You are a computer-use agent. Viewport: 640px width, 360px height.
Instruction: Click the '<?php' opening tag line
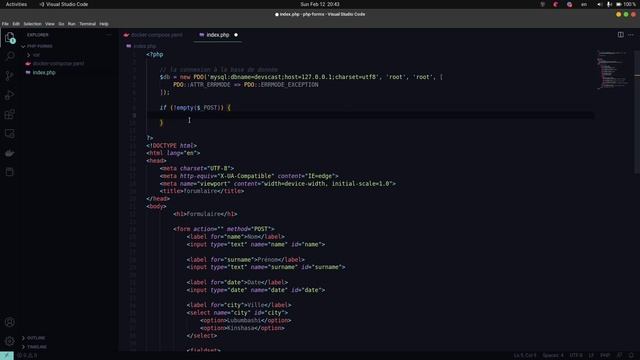coord(155,54)
